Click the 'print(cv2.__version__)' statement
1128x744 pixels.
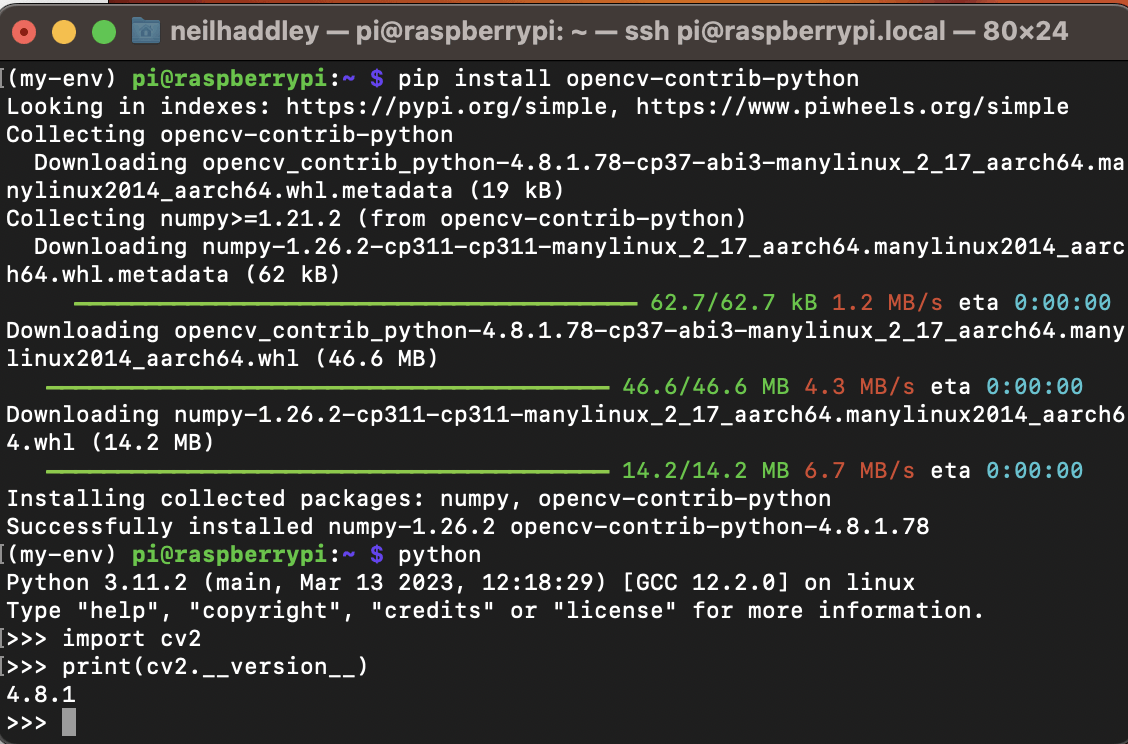pos(215,667)
